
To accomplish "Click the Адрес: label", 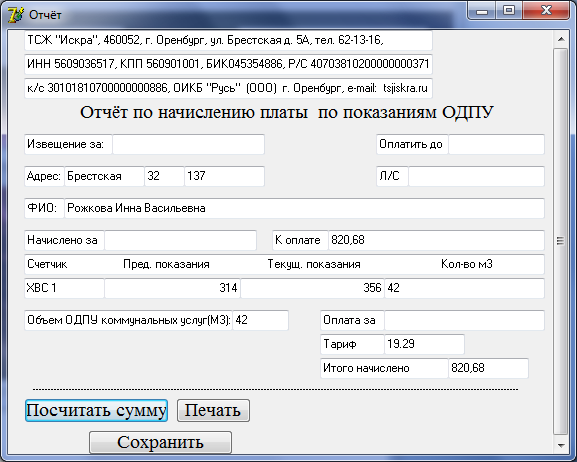I will click(x=44, y=176).
